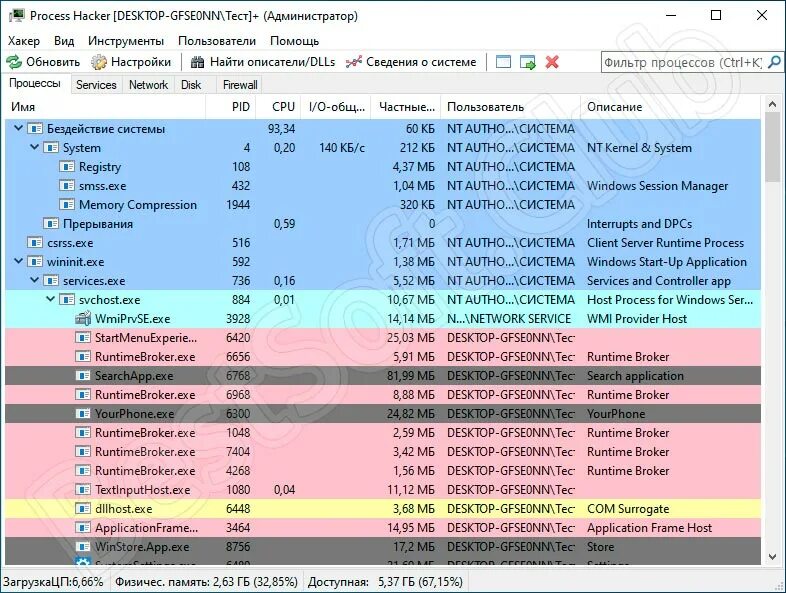Viewport: 786px width, 593px height.
Task: Click the 'COM Surrogate' description cell
Action: 628,509
